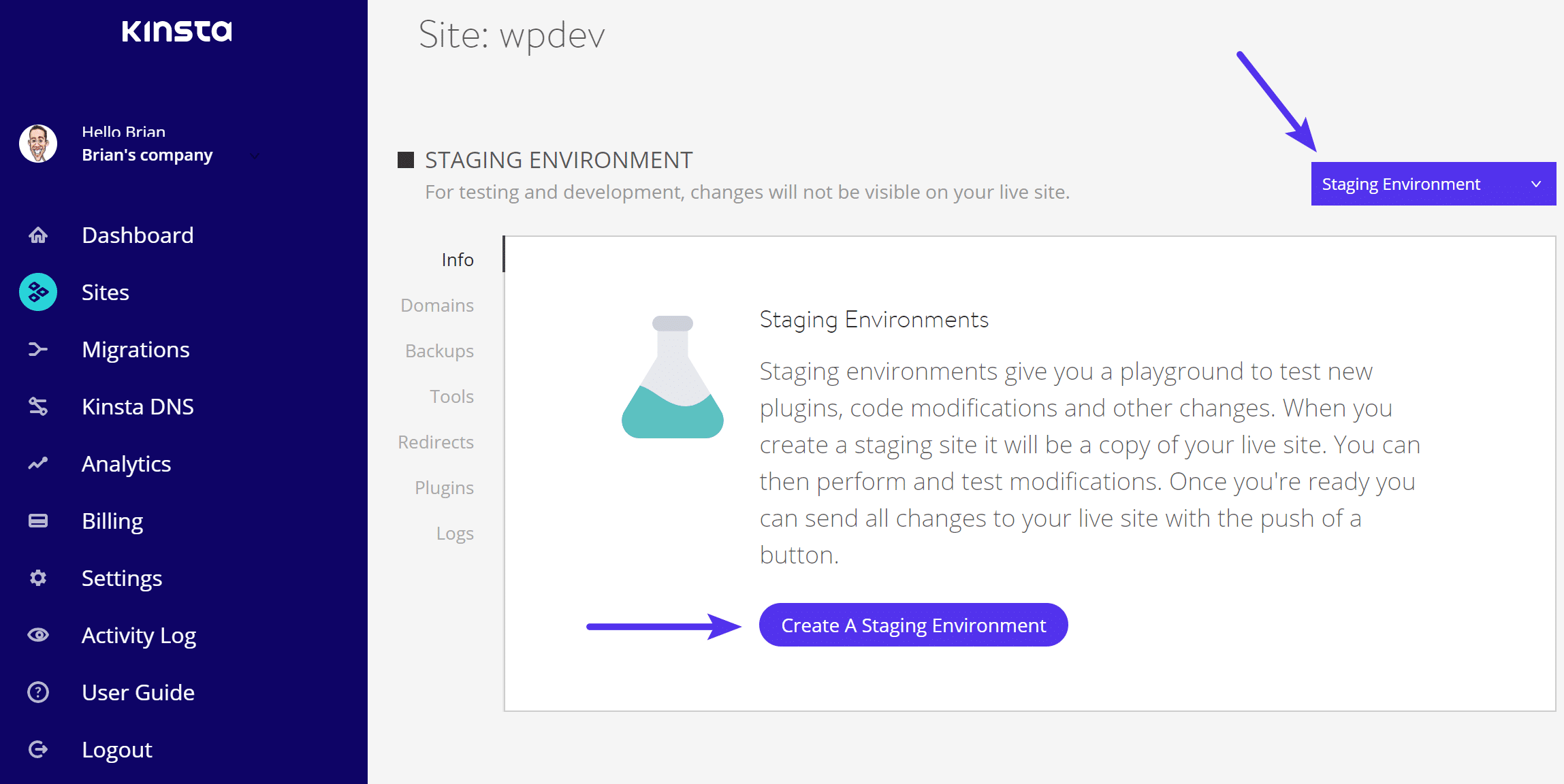The image size is (1564, 784).
Task: Click the 'For testing and development' description
Action: 747,193
